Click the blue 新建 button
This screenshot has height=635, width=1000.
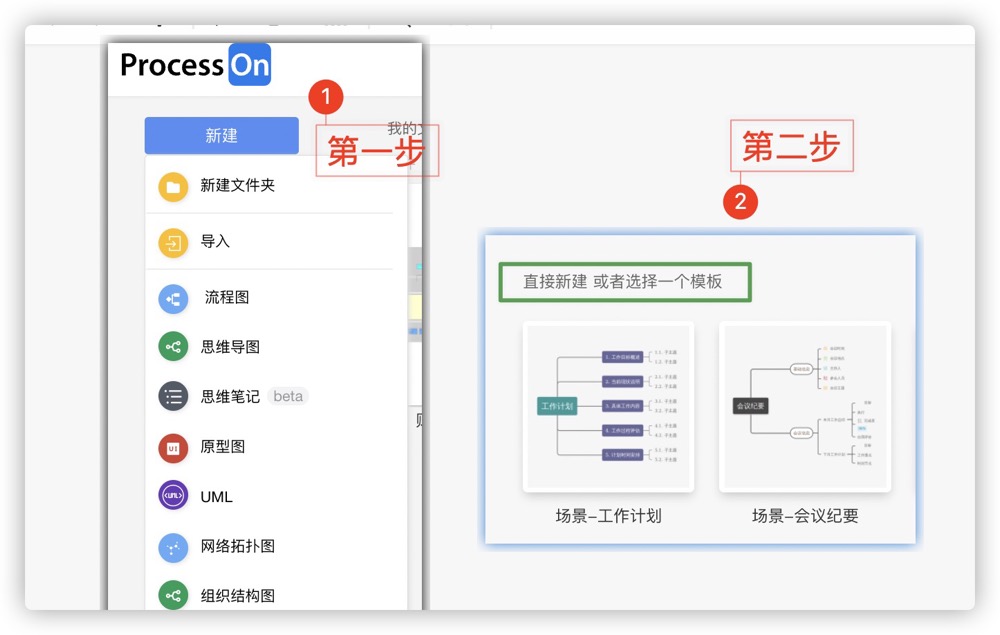point(221,135)
